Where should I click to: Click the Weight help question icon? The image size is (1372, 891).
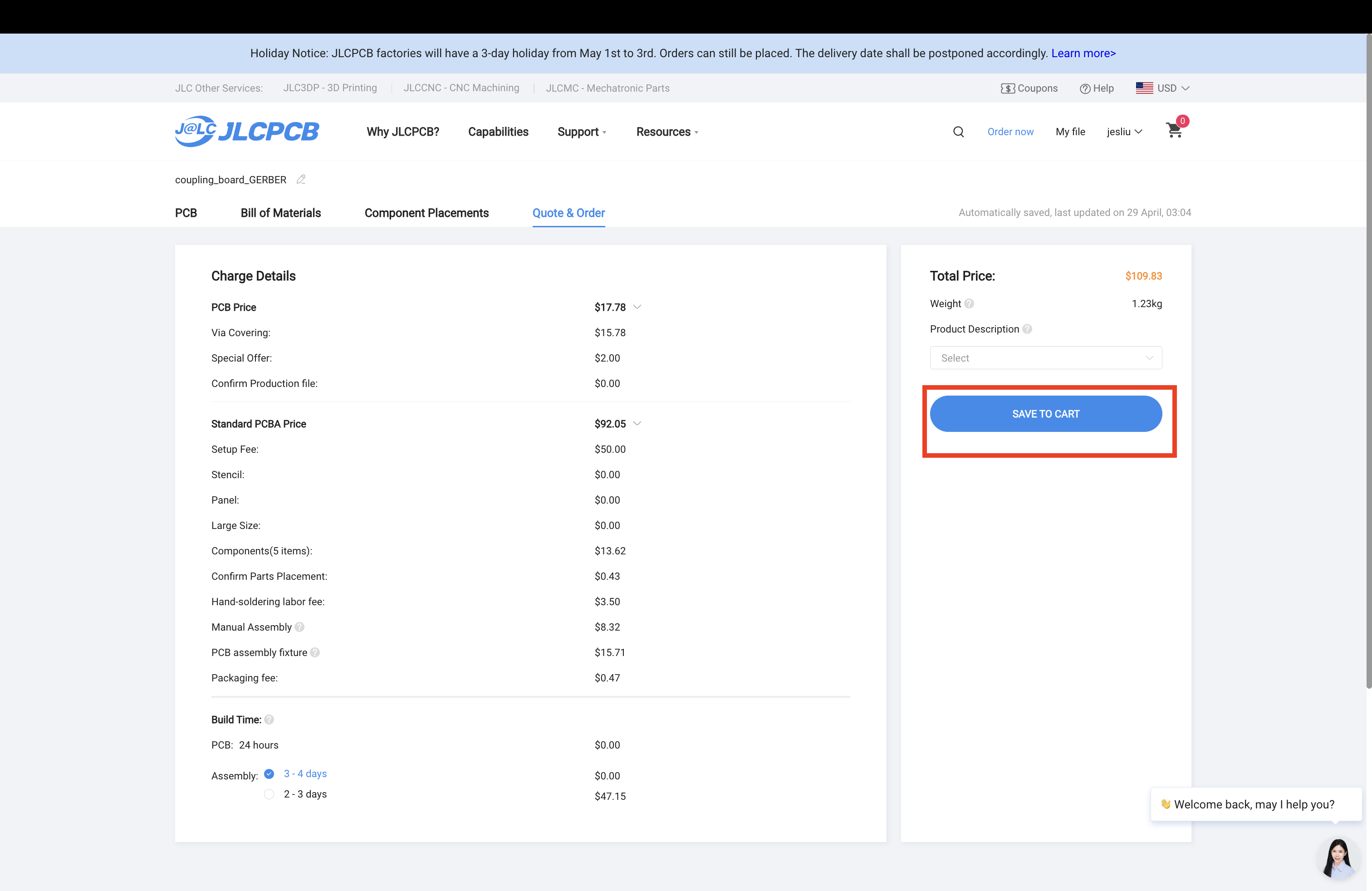tap(969, 304)
